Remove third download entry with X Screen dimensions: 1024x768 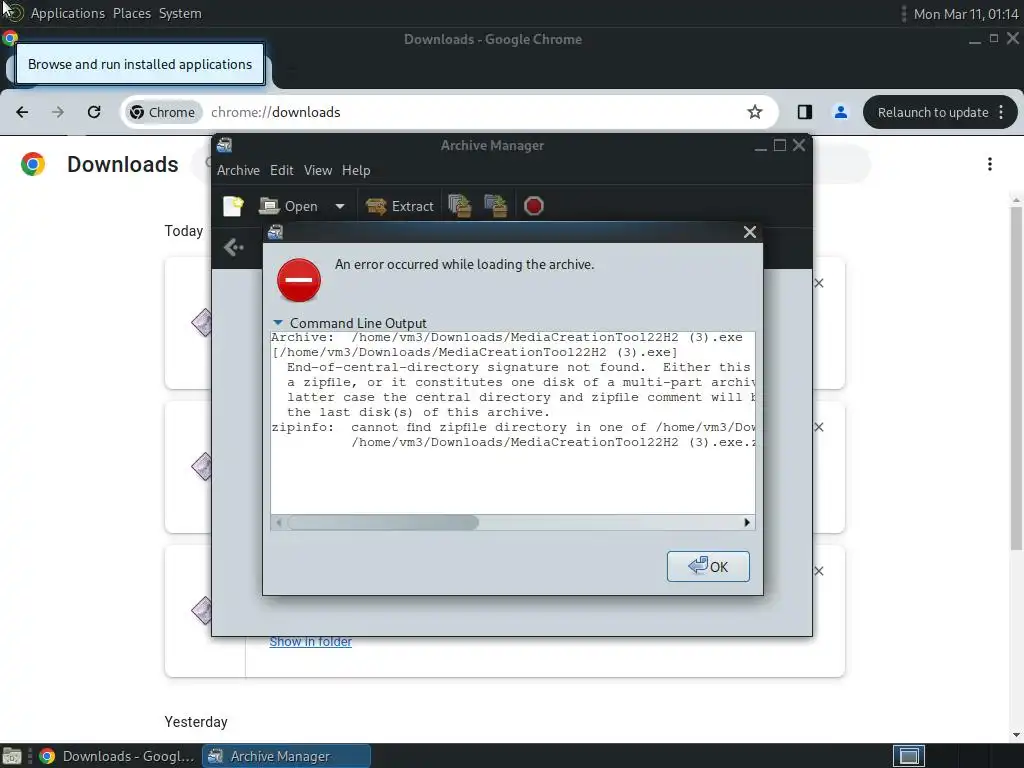tap(819, 571)
